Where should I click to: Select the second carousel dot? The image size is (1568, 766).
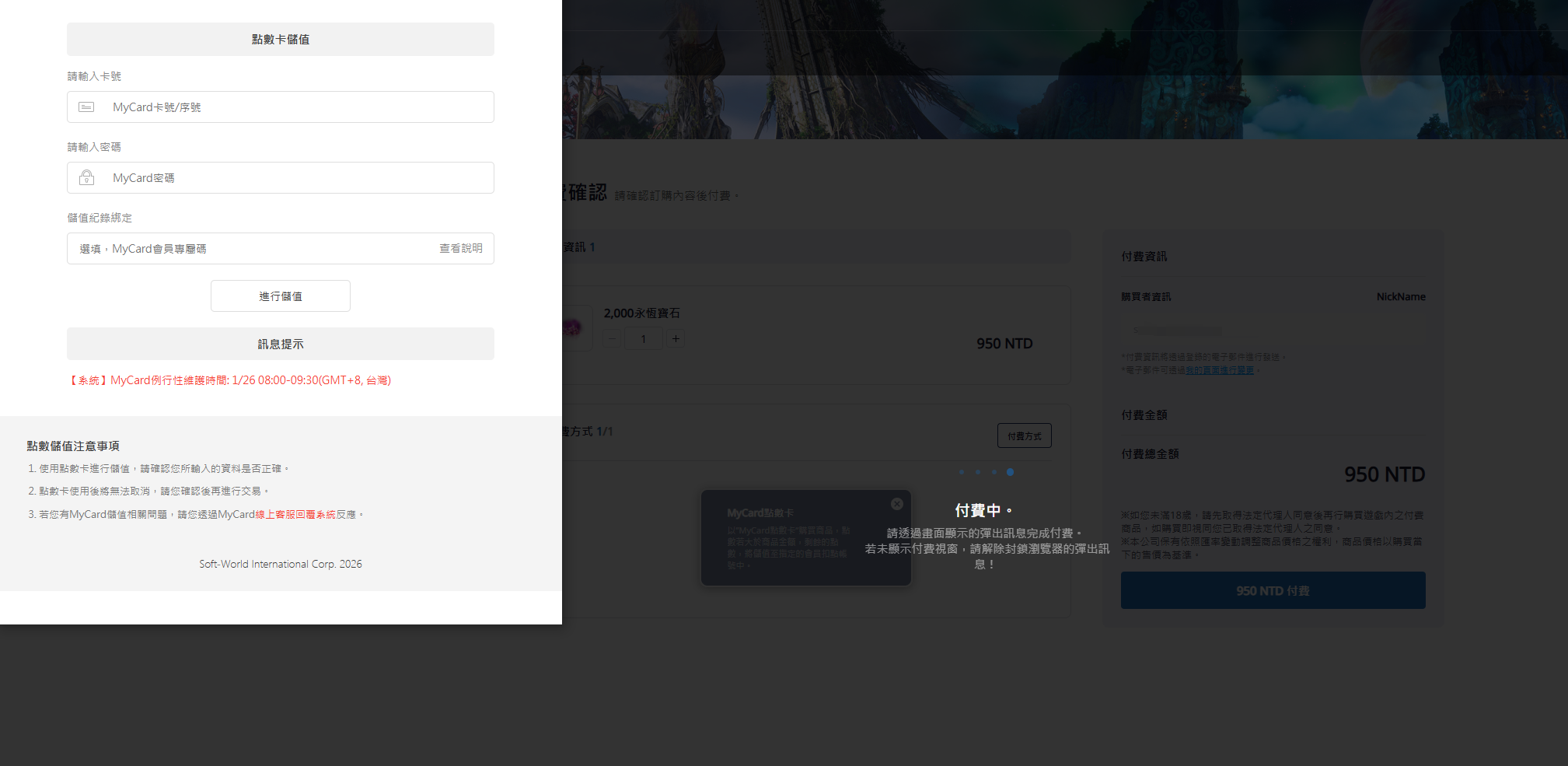click(x=978, y=472)
